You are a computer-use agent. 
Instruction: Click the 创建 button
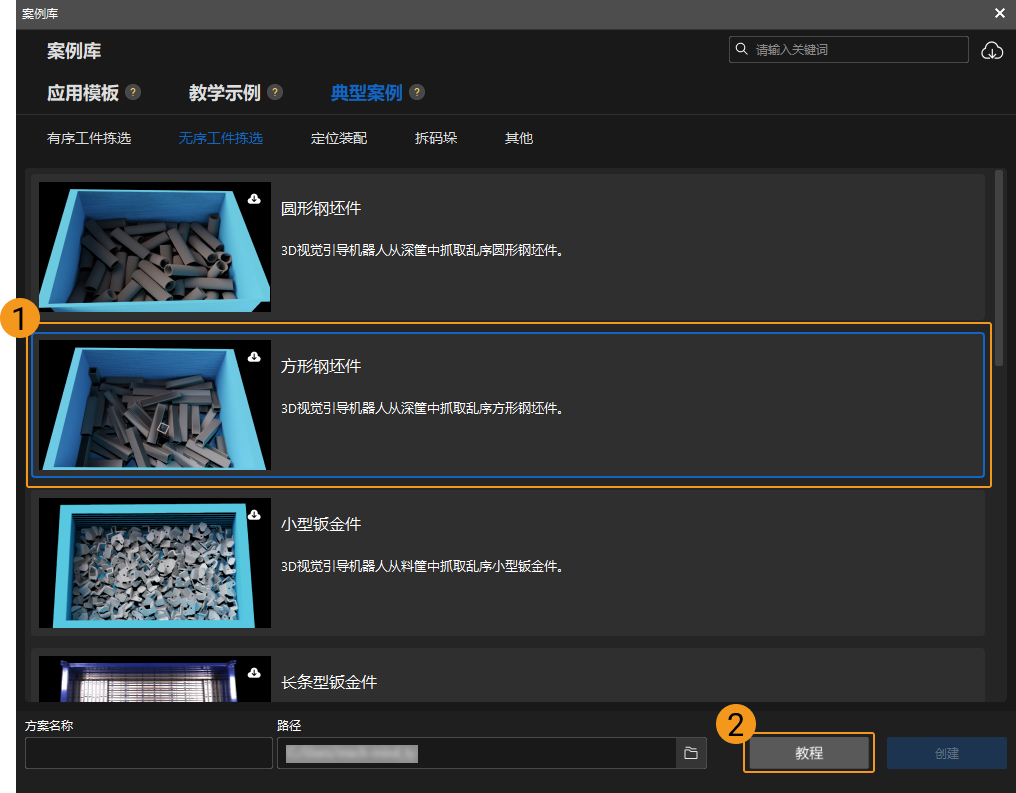point(946,753)
